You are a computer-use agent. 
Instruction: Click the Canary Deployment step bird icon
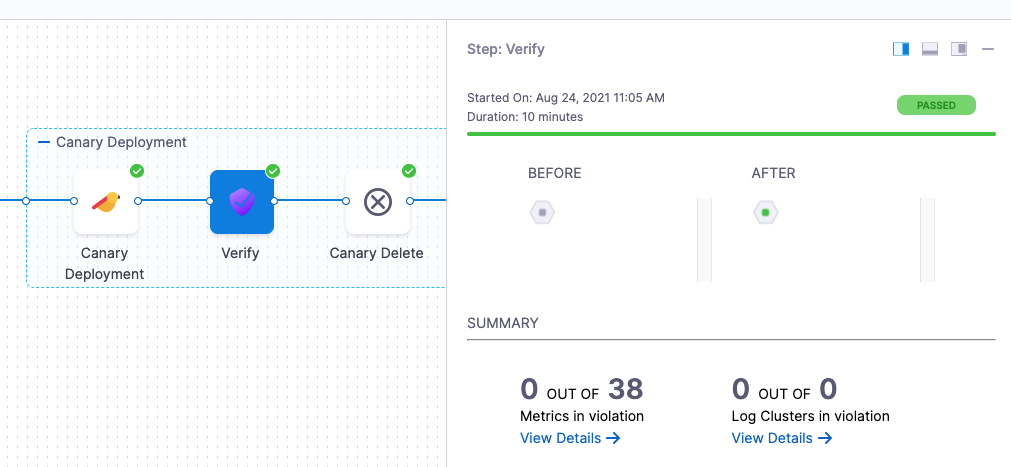tap(105, 202)
